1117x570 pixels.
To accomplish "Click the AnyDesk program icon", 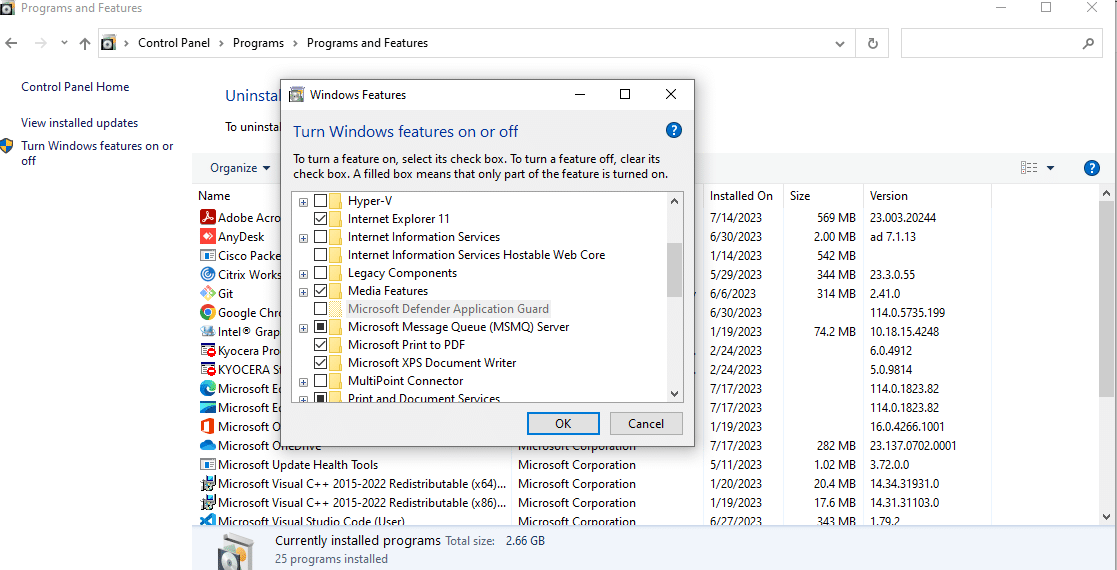I will click(x=207, y=237).
